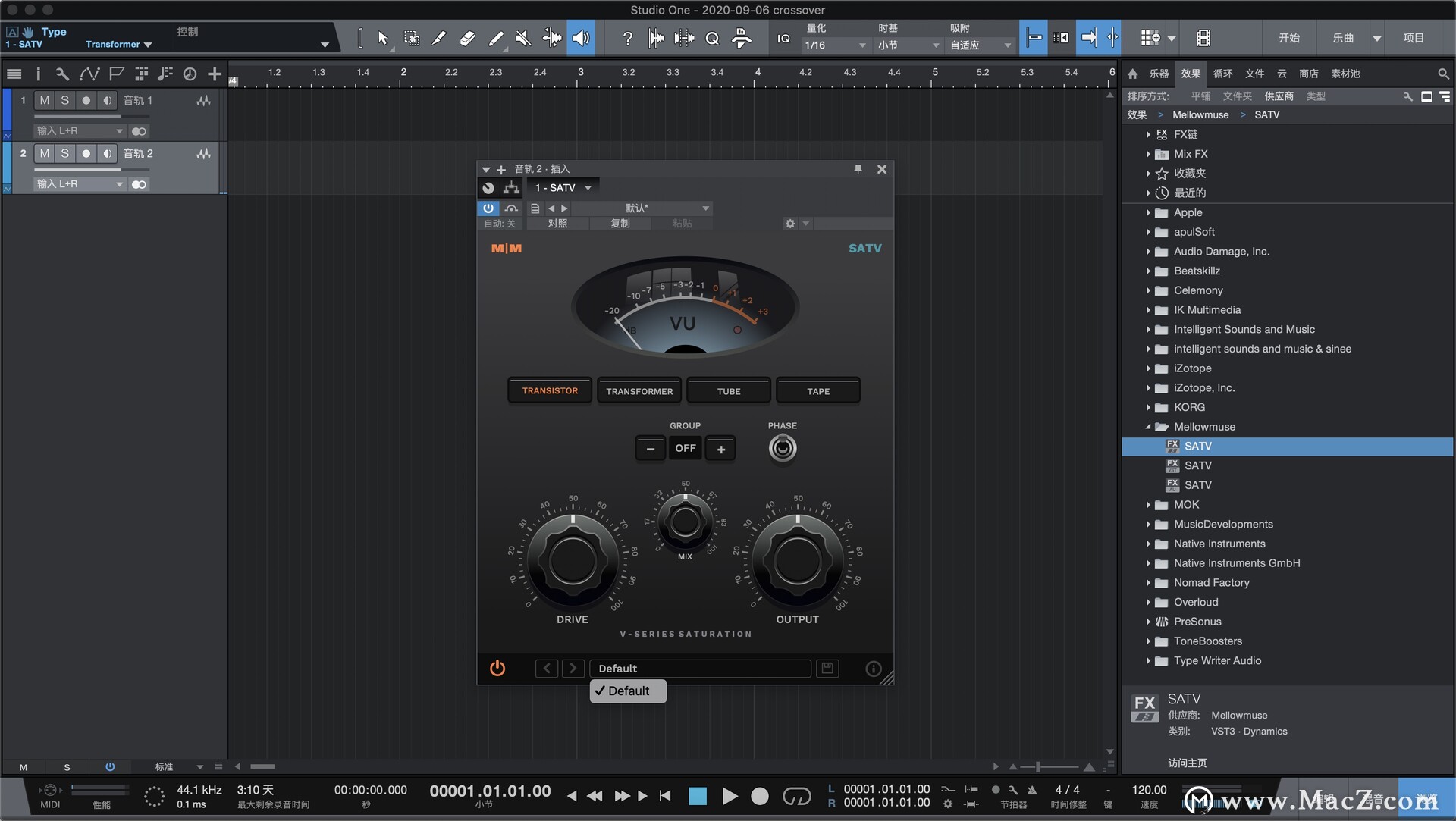Open plugin gear settings icon
This screenshot has height=821, width=1456.
(790, 224)
